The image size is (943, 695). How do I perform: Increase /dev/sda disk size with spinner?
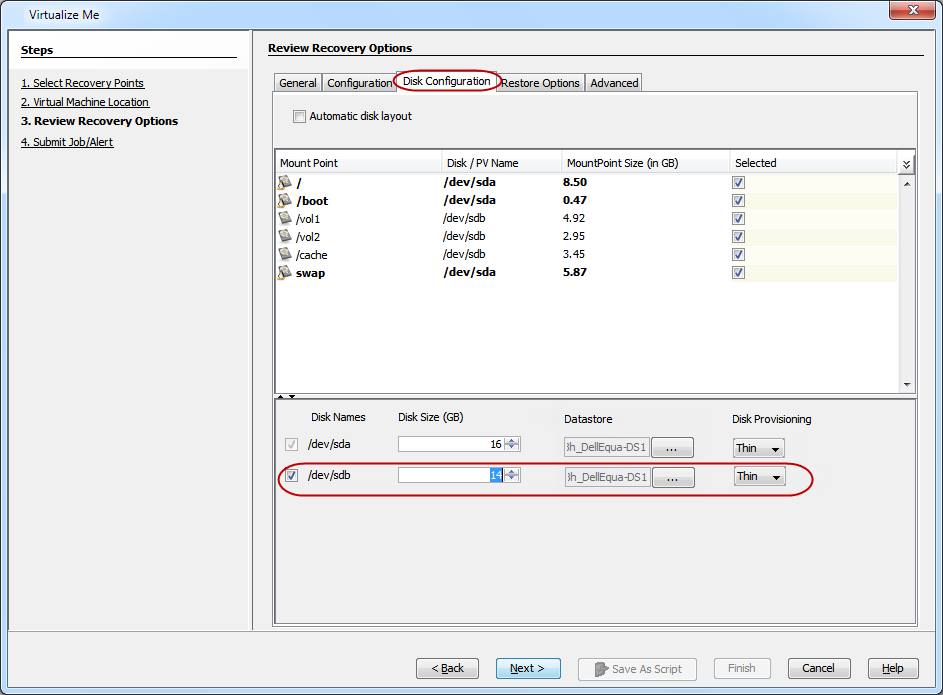[512, 441]
